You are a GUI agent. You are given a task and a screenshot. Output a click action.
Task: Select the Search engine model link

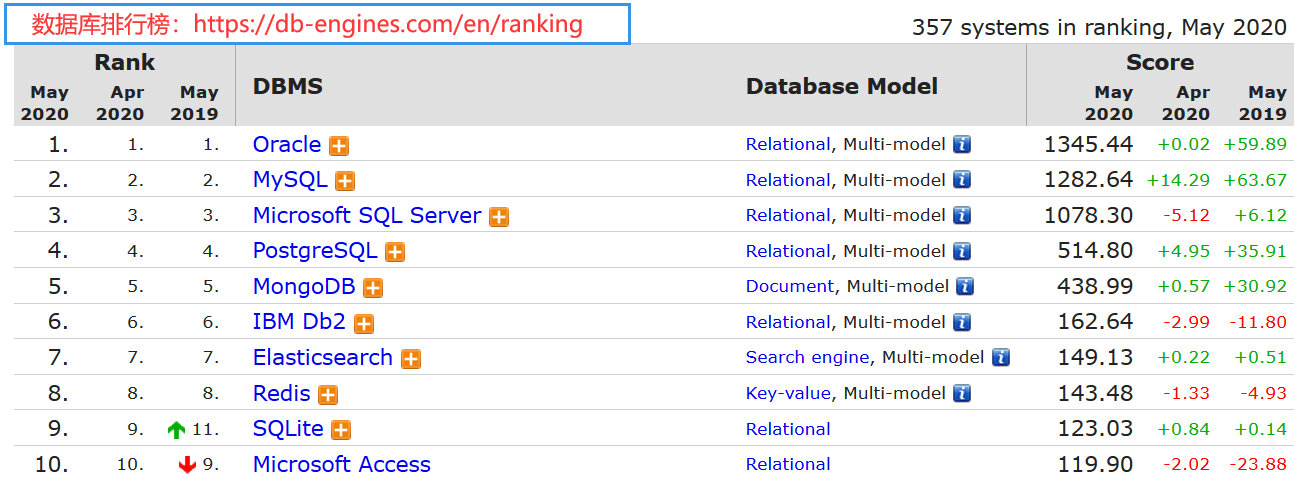point(808,357)
